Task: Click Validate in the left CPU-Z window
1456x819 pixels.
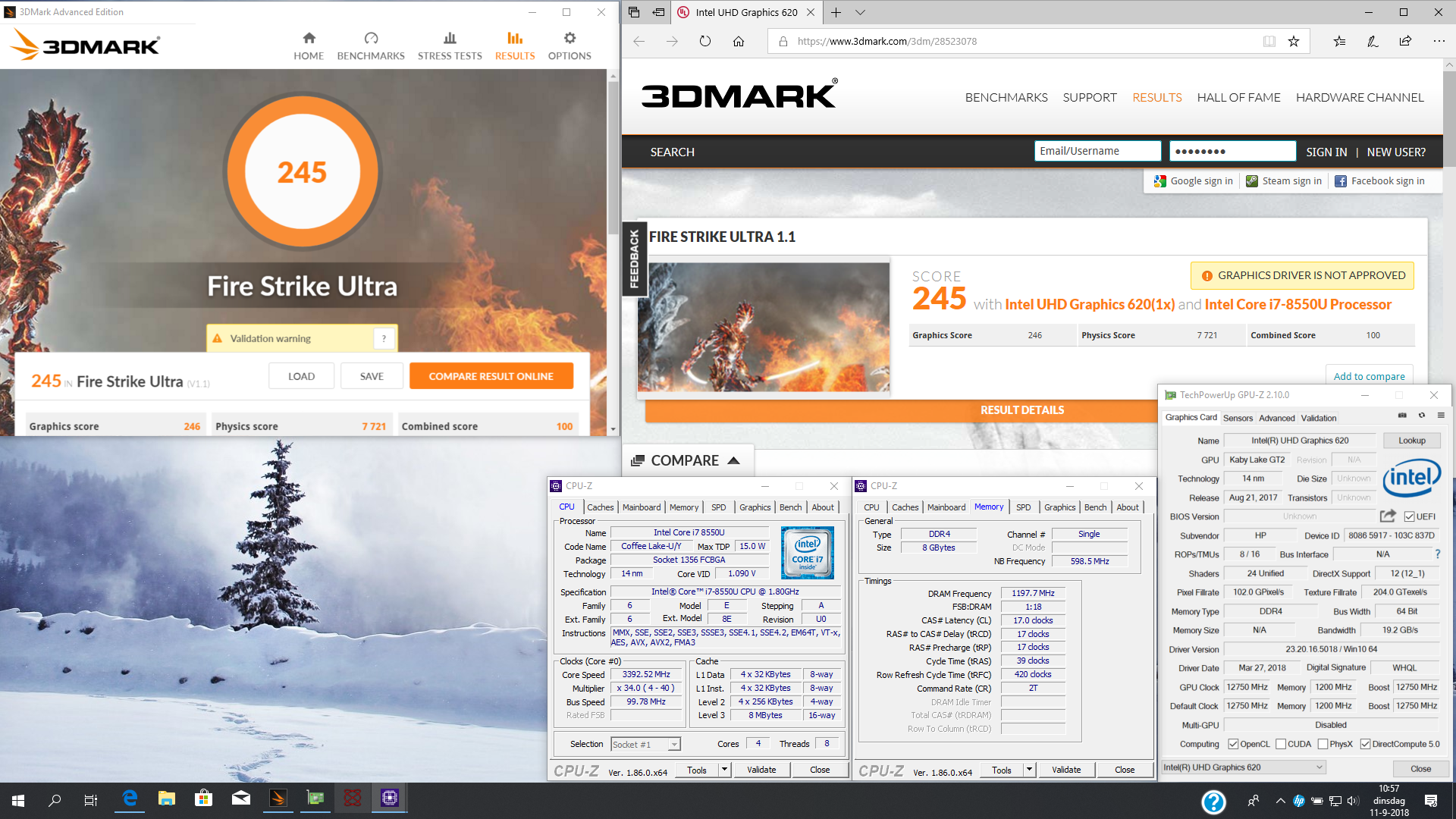Action: coord(761,770)
